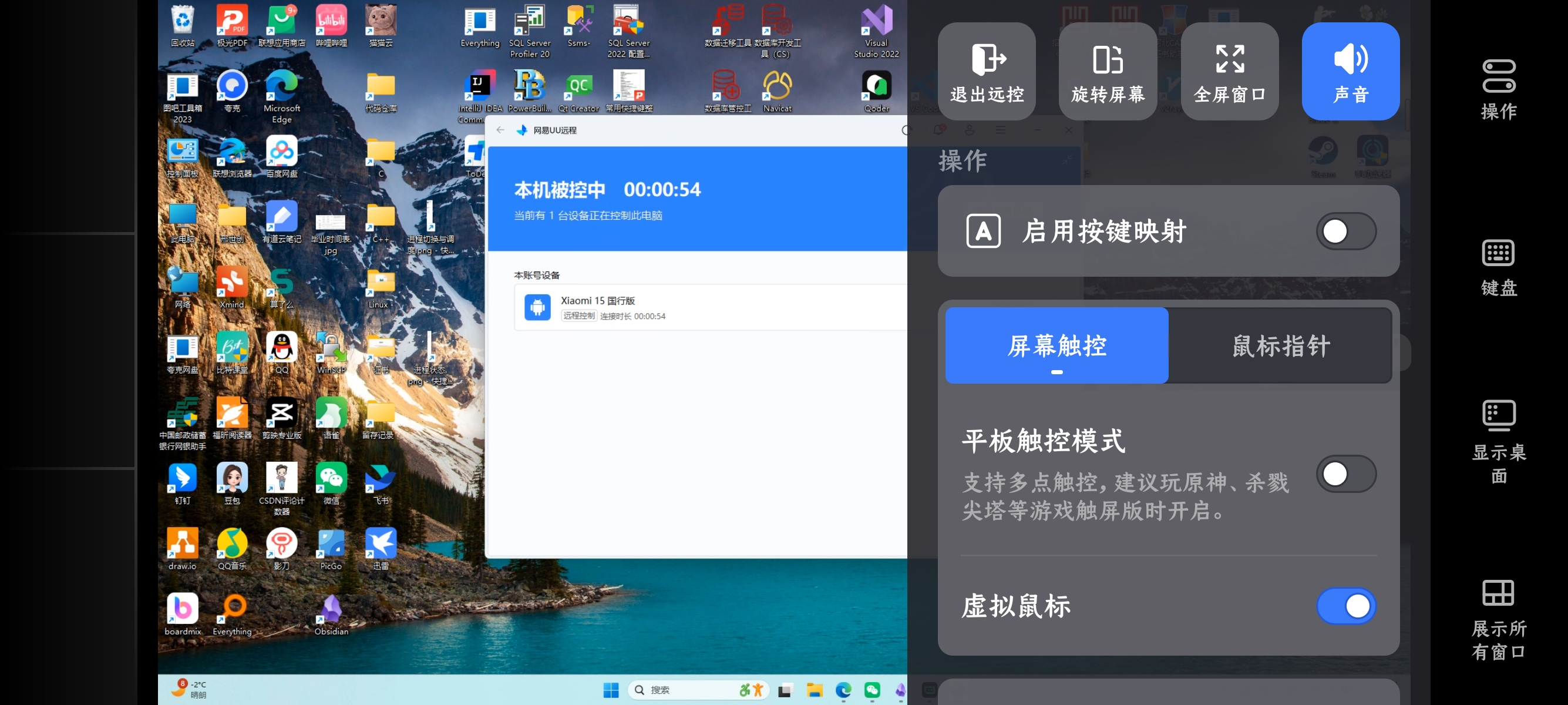Tap the 显示桌面 show desktop icon
The image size is (1568, 705).
(1498, 441)
